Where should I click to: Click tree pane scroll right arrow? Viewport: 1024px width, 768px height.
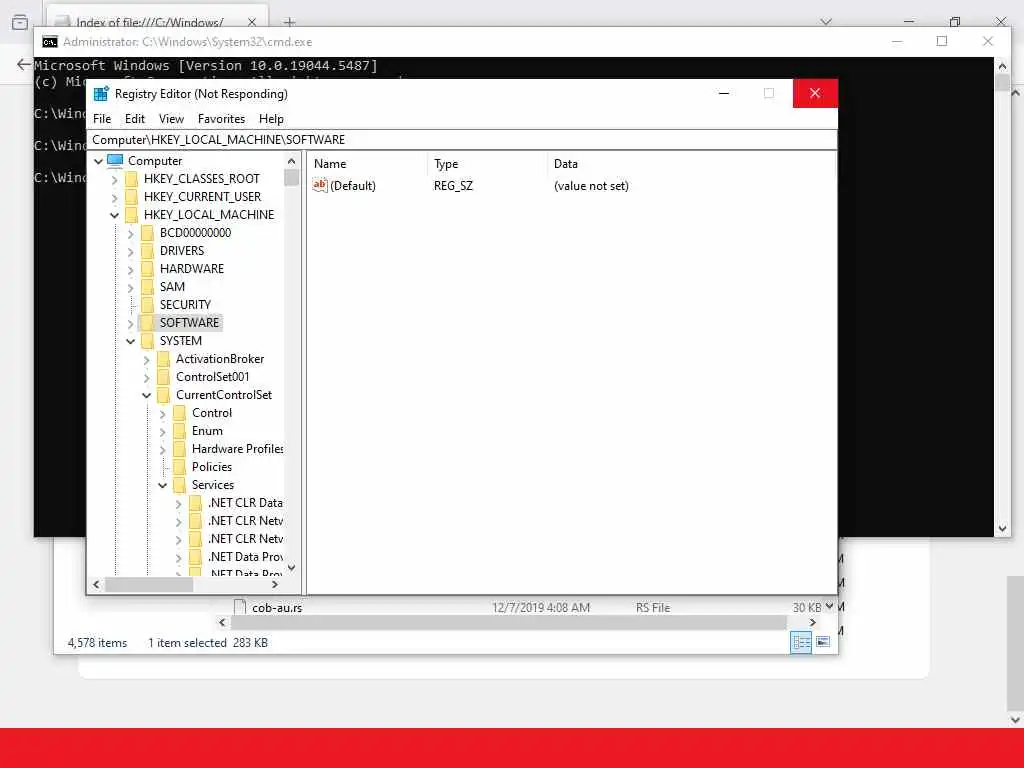coord(275,584)
